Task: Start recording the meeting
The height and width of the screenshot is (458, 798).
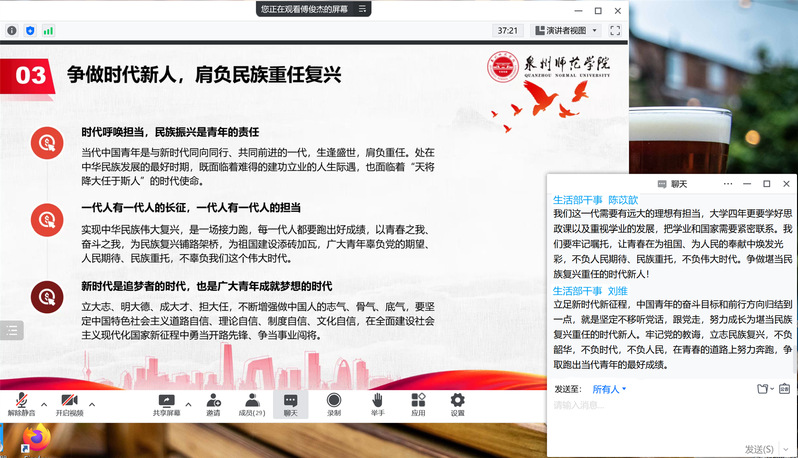Action: coord(334,401)
